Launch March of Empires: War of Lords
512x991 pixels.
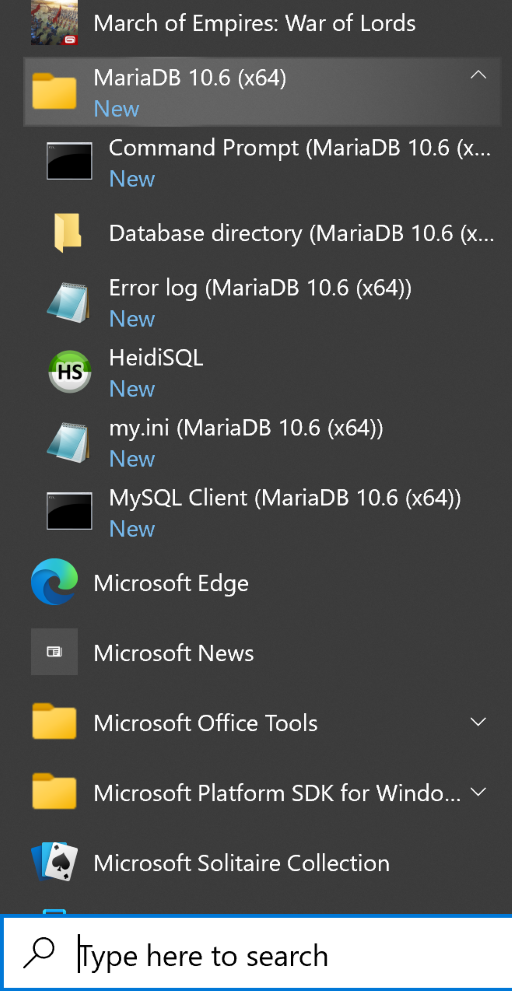click(x=254, y=23)
